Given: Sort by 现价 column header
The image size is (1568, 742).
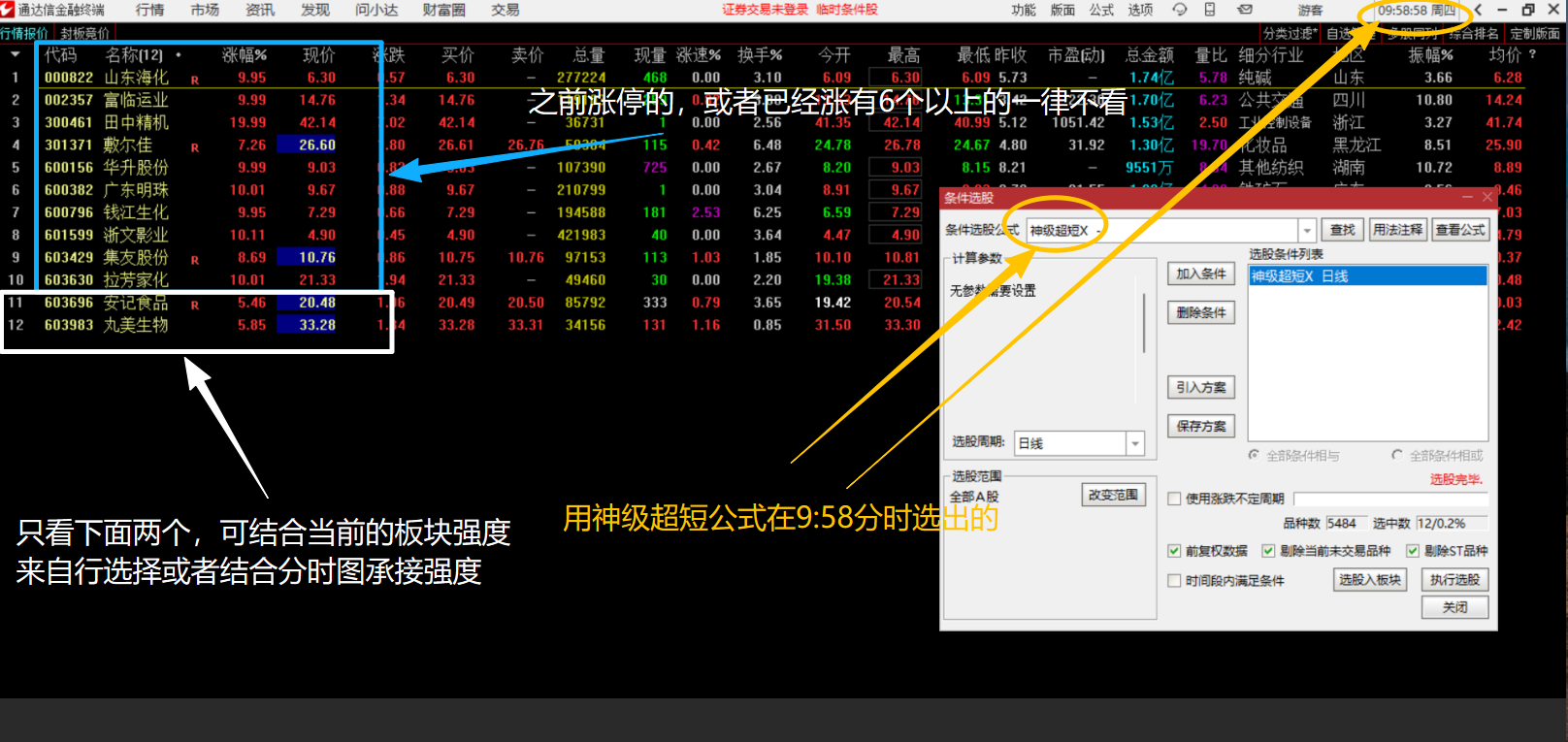Looking at the screenshot, I should 318,55.
